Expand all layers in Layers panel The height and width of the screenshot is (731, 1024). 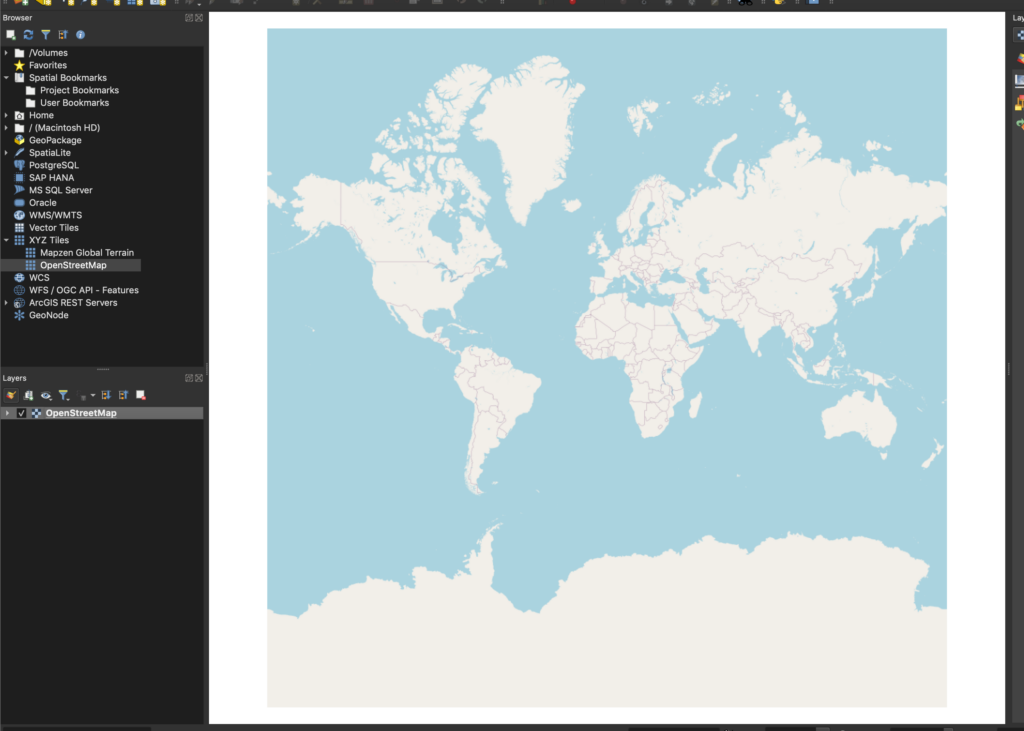coord(106,395)
